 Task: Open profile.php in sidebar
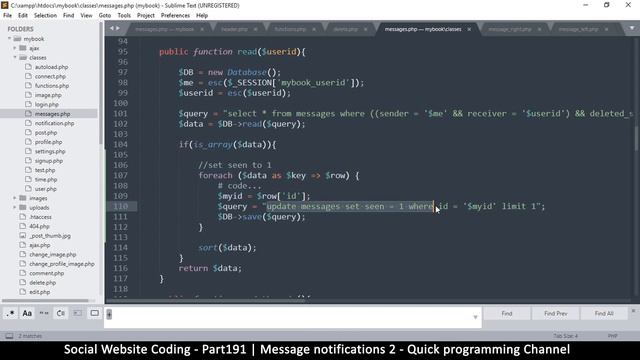coord(48,142)
